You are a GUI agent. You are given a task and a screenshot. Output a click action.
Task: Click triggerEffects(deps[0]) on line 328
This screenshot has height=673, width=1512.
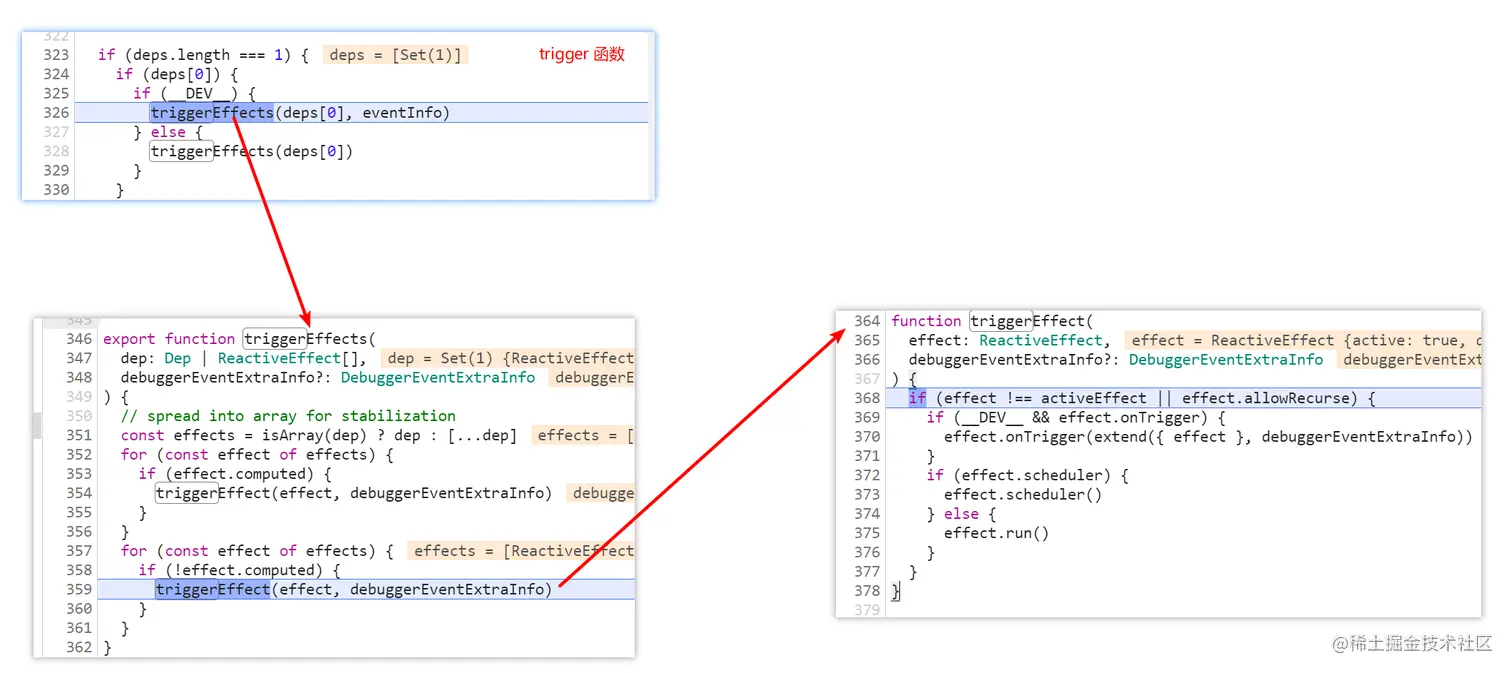click(x=252, y=152)
